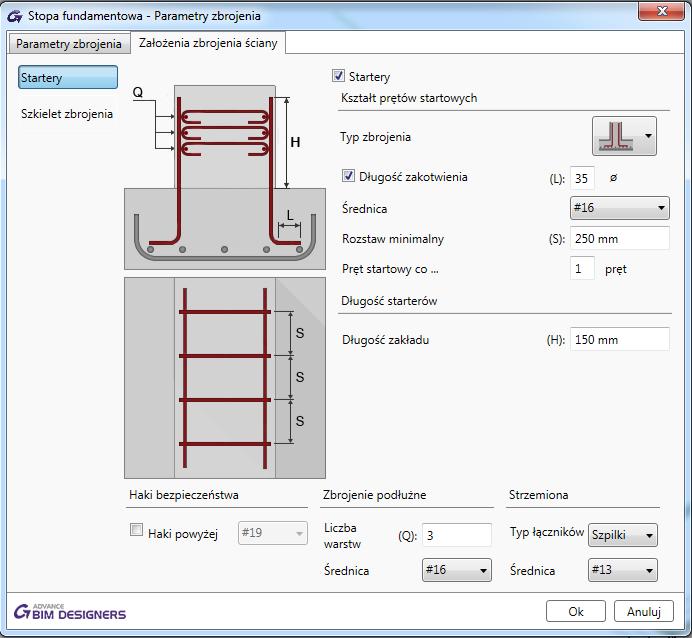Viewport: 692px width, 638px height.
Task: Open Typ zbrojenia shape dropdown
Action: pos(624,136)
